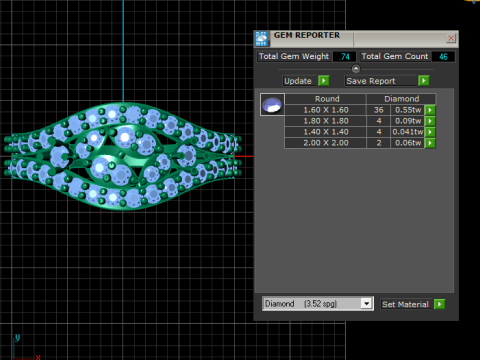
Task: Click the Total Gem Weight value field
Action: pos(345,57)
